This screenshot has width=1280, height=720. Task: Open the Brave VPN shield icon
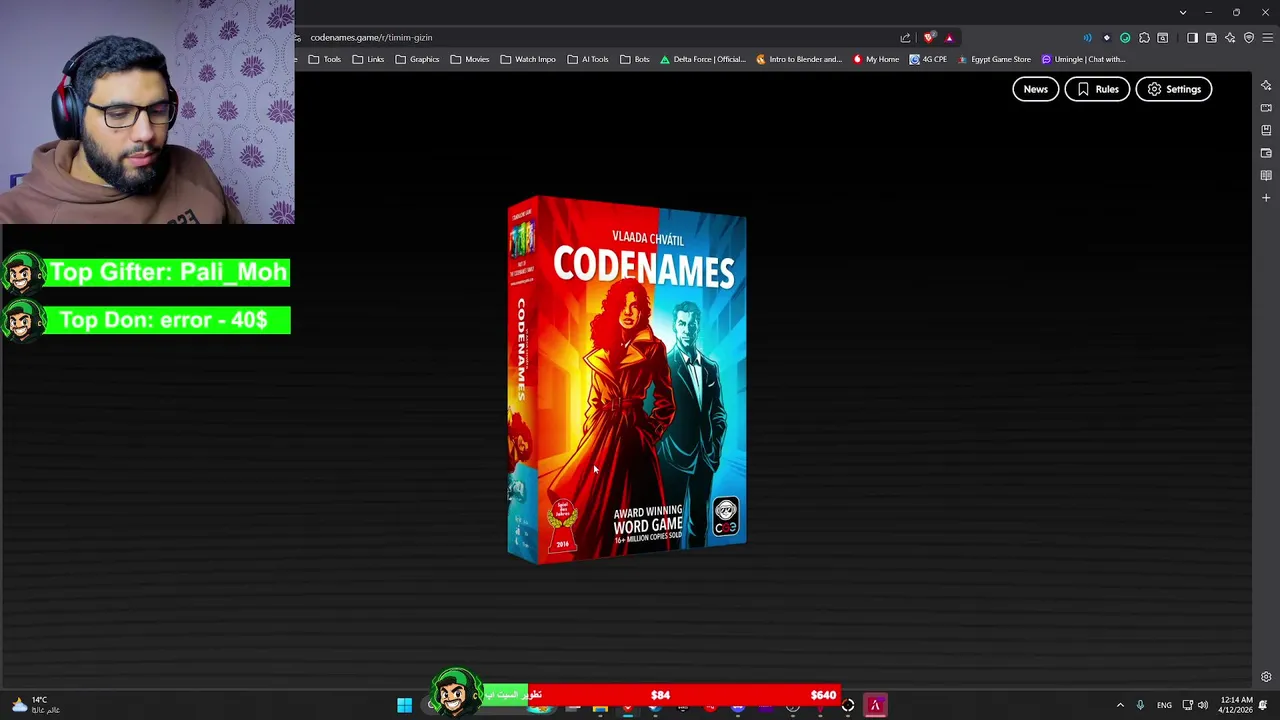1249,38
